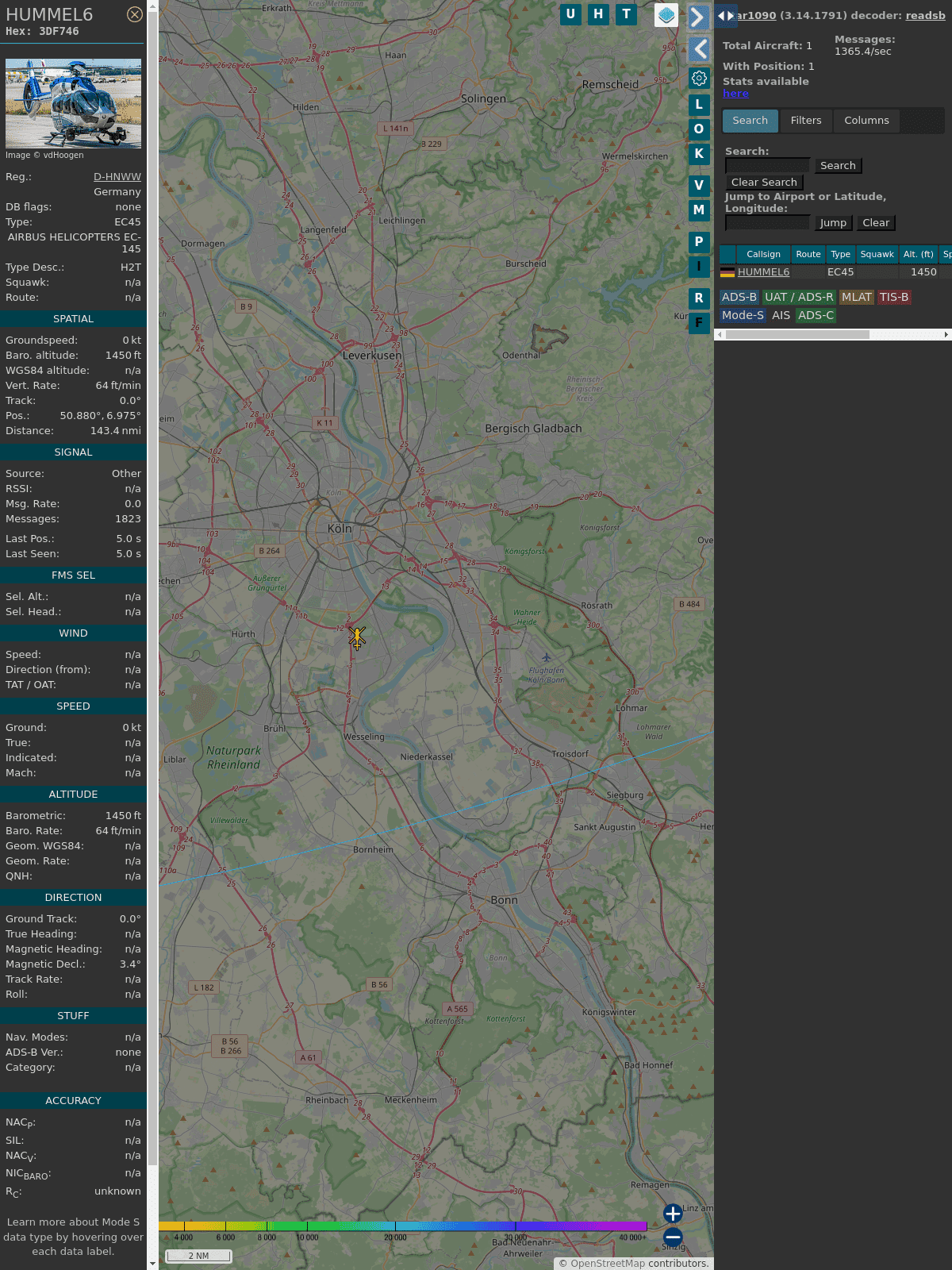Click the 2 NM map scale indicator
Screen dimensions: 952x1270
pyautogui.click(x=198, y=1256)
